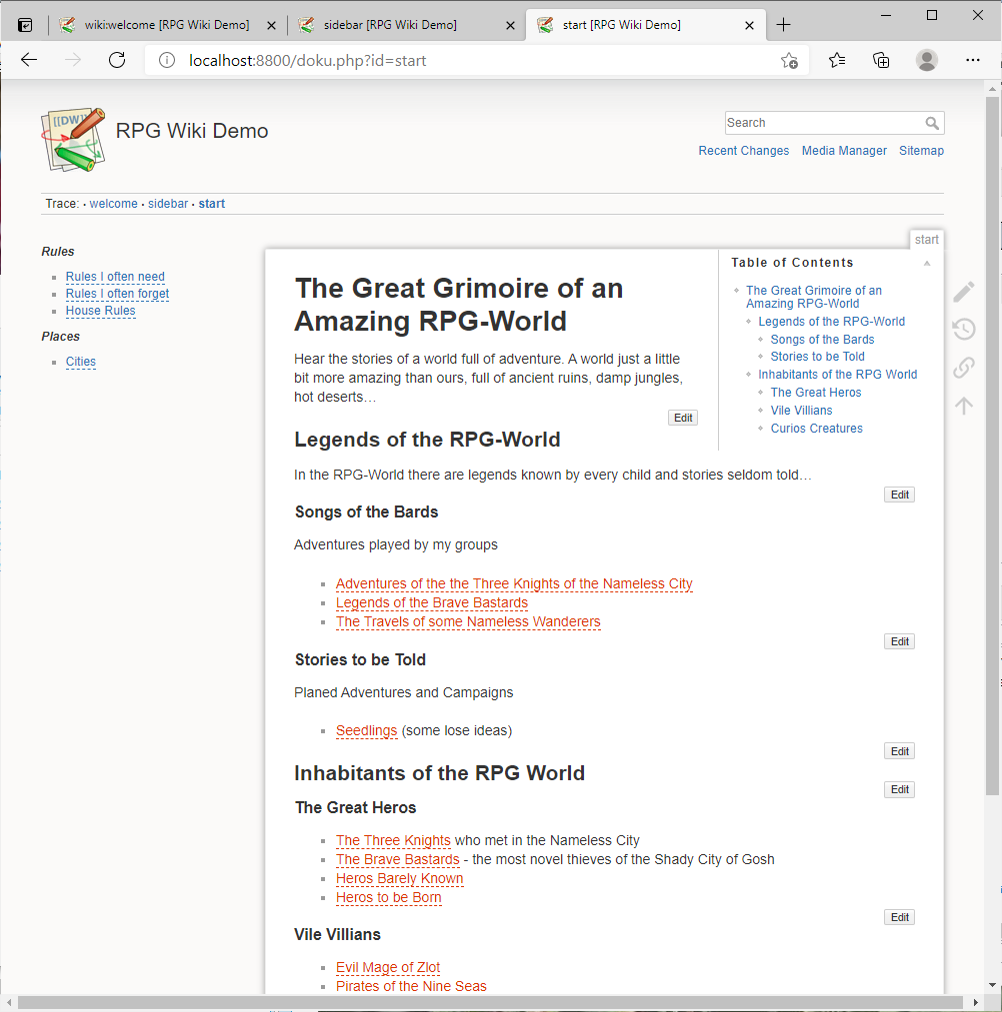Click the horizontal scrollbar at bottom

(x=490, y=1002)
